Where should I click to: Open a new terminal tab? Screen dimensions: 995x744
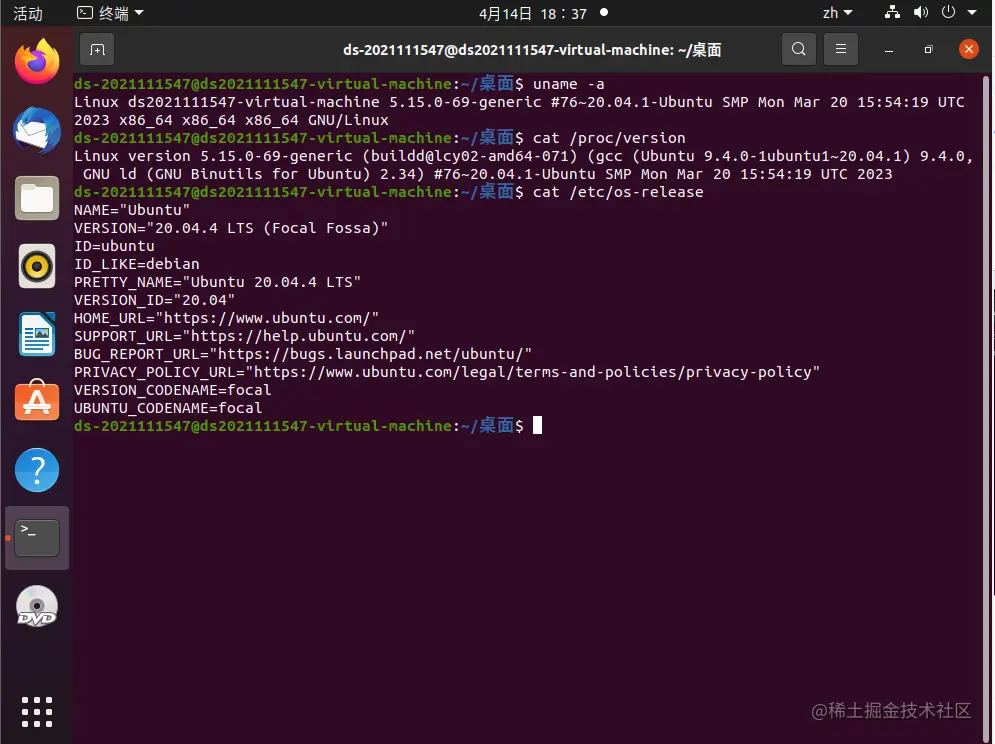(x=97, y=50)
